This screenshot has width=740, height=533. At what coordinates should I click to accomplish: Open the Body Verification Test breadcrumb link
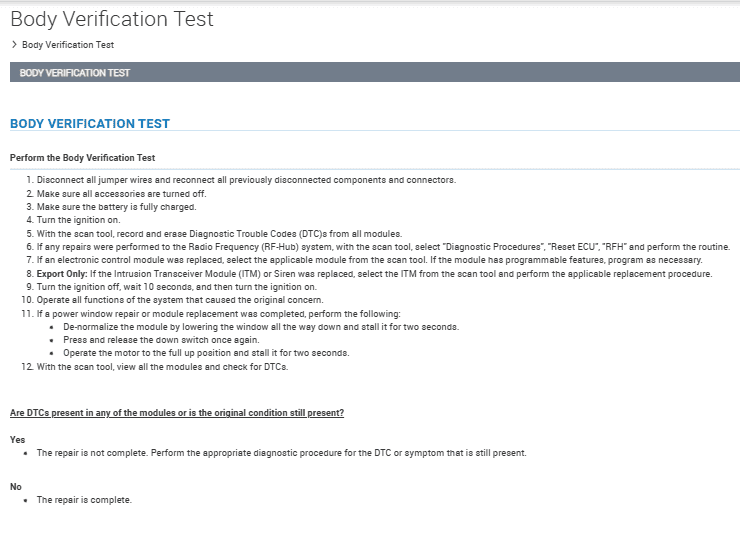(68, 45)
